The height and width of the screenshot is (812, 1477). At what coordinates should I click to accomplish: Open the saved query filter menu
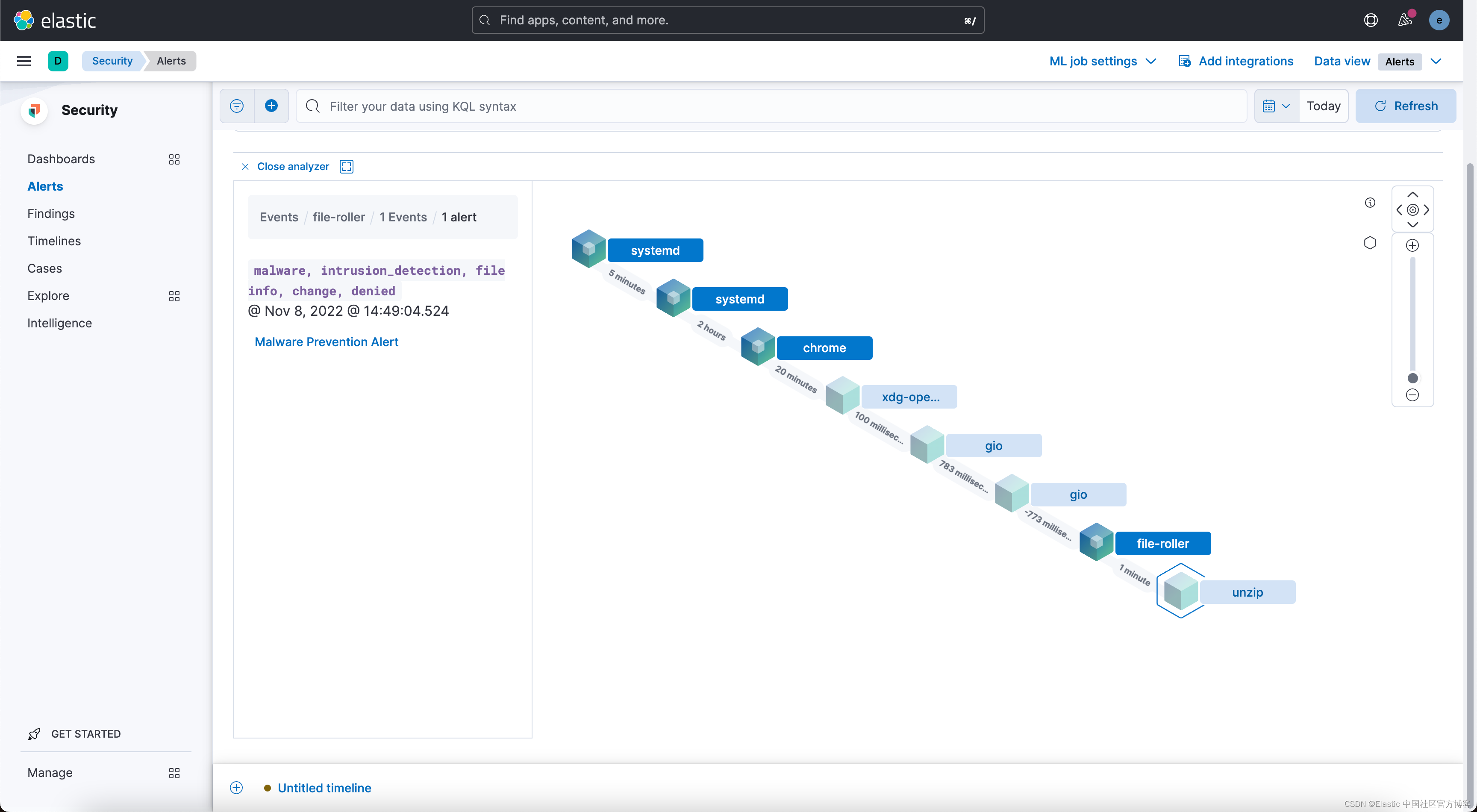(x=237, y=106)
